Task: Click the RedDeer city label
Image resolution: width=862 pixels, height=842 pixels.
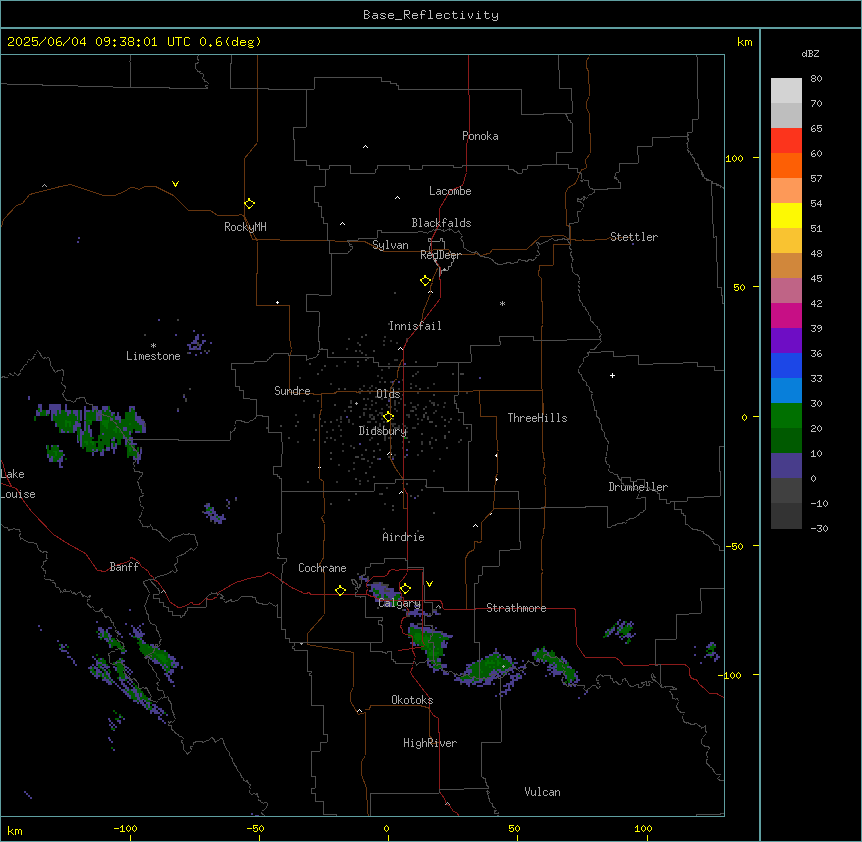Action: click(440, 255)
